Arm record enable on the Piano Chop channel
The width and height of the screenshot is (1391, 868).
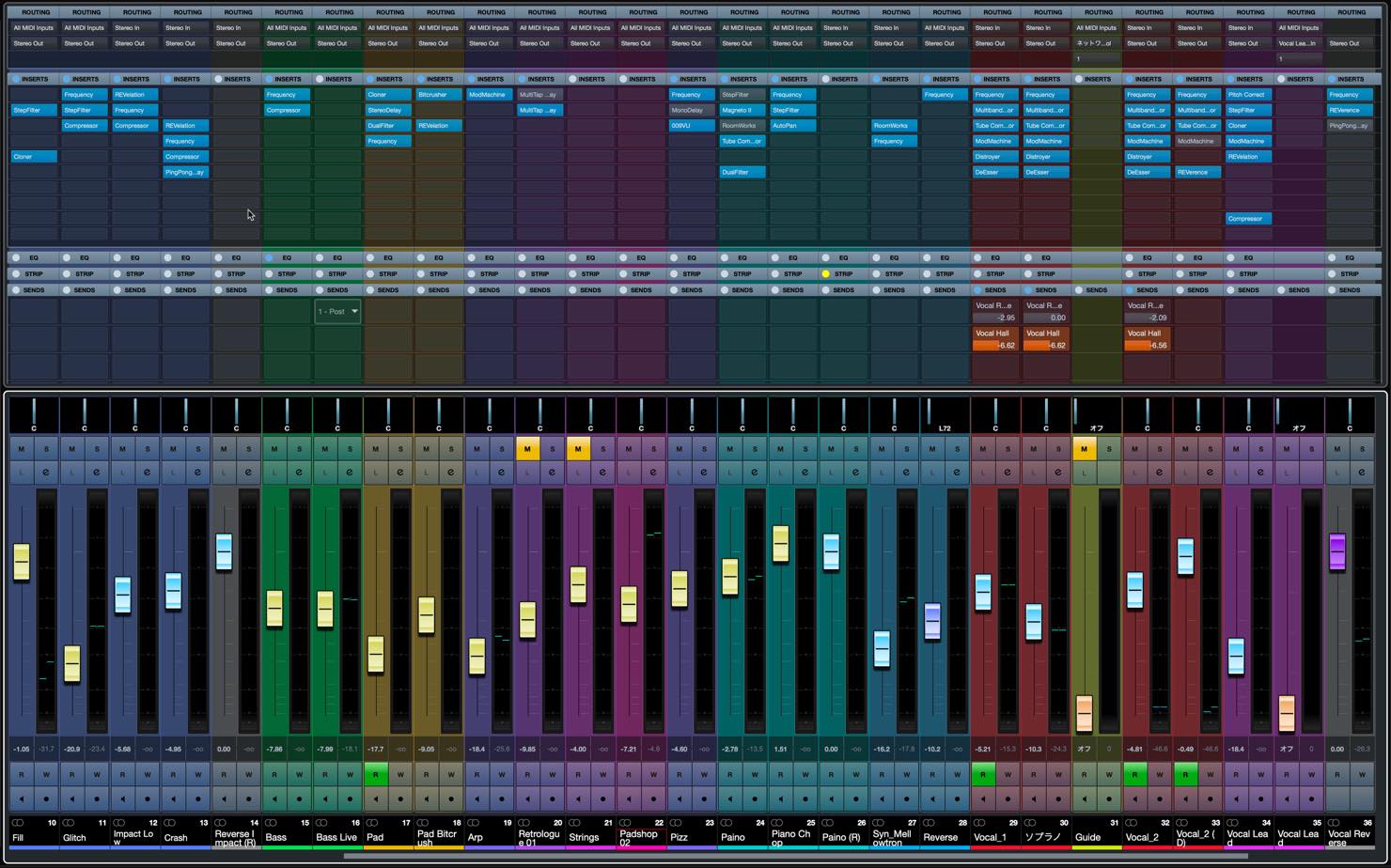805,799
